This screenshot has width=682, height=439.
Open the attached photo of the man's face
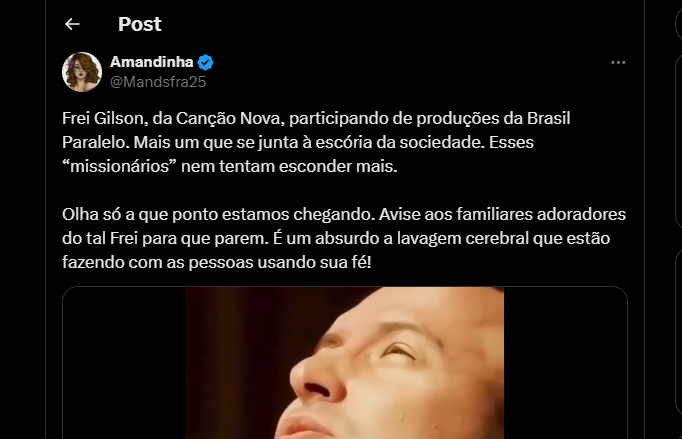click(x=344, y=363)
